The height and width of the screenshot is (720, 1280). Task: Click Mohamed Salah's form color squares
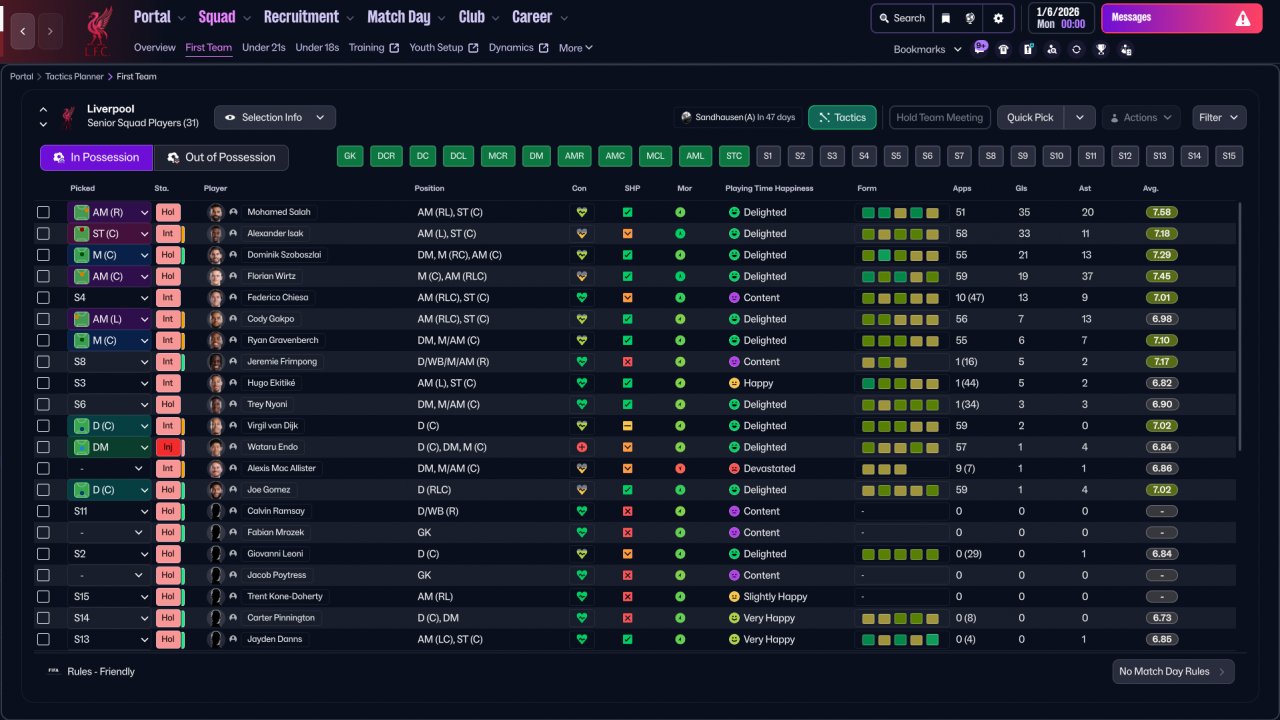click(x=899, y=212)
